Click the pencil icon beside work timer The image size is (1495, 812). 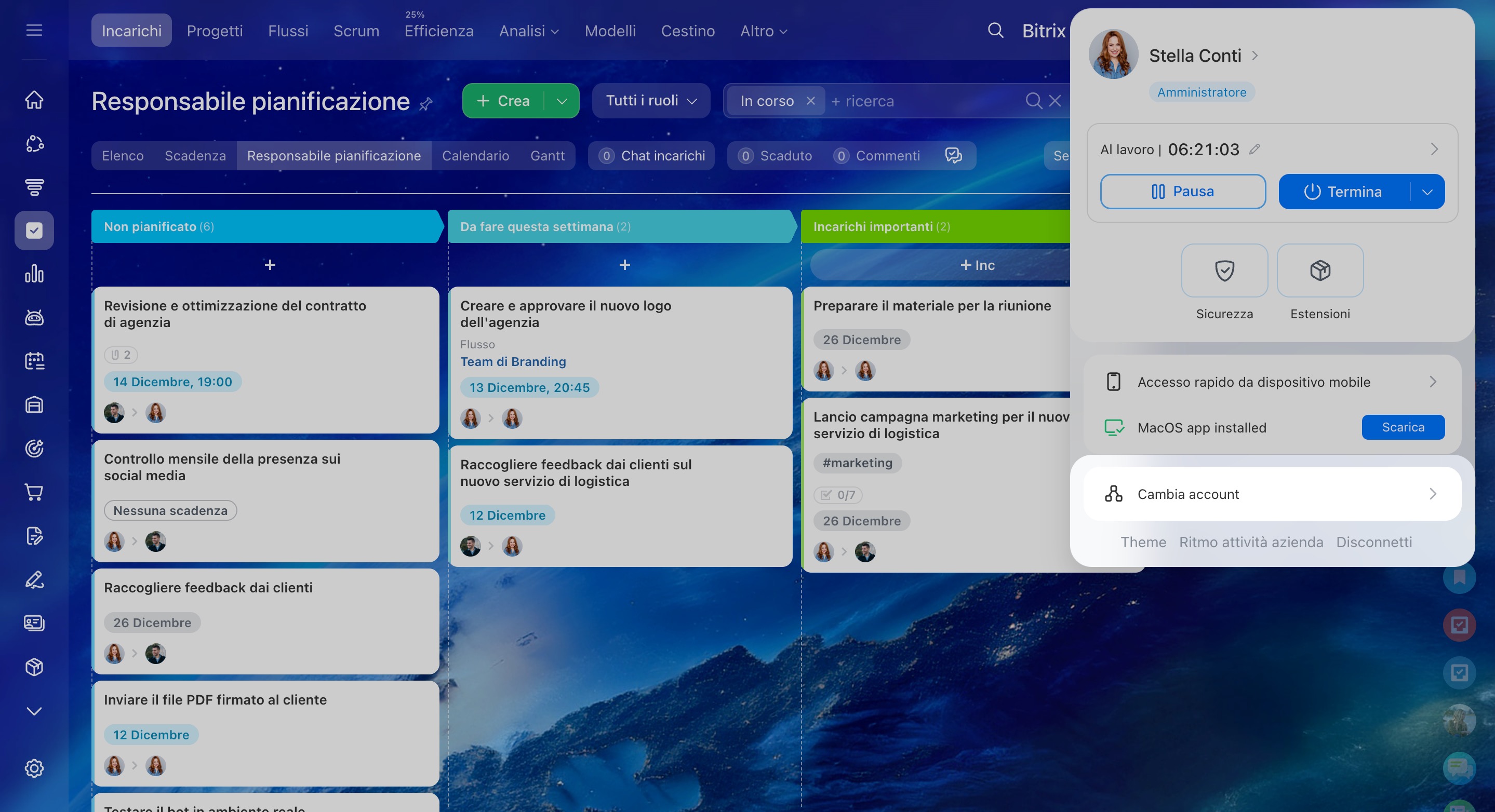click(1254, 149)
